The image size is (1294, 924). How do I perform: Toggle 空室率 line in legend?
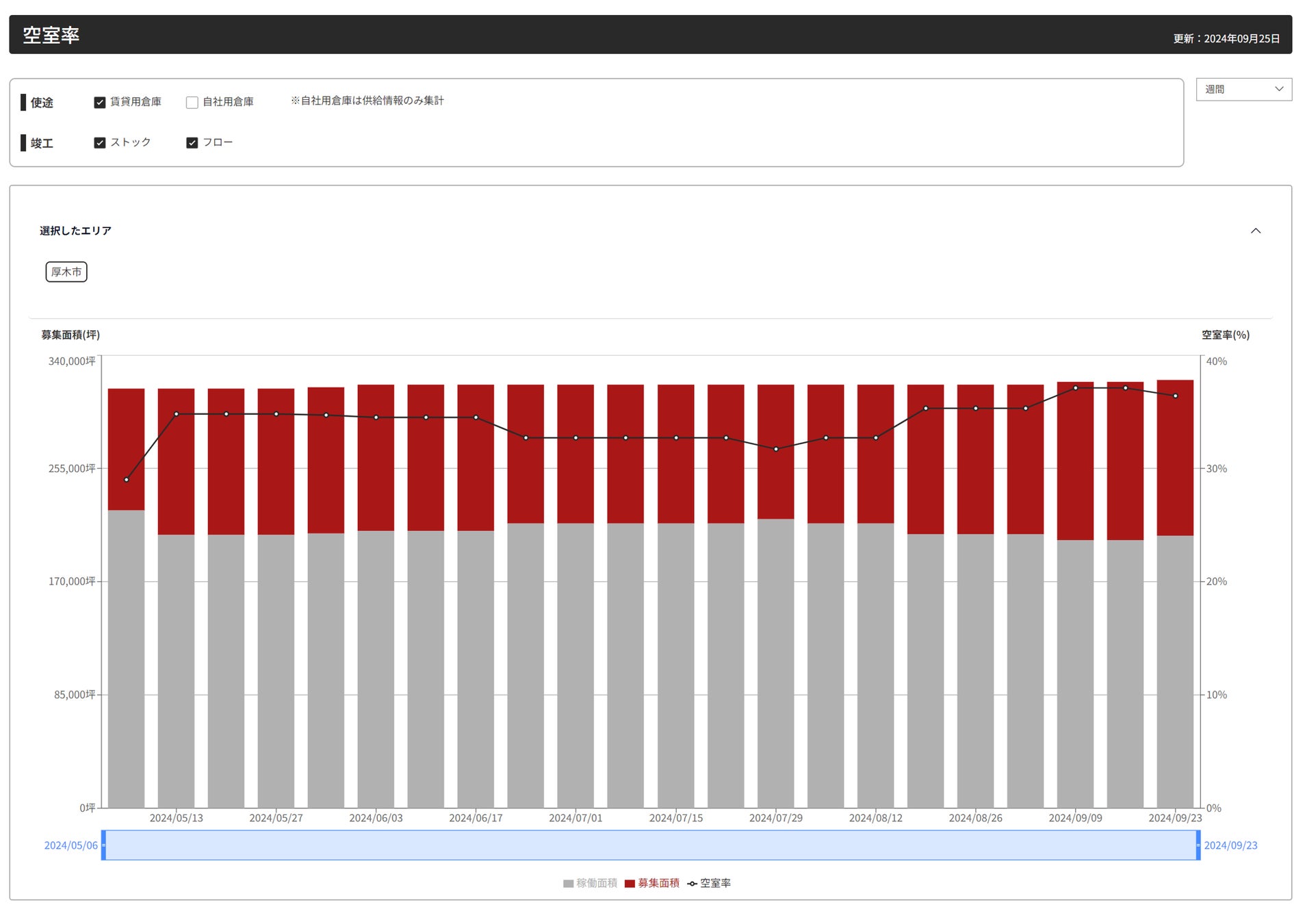click(x=709, y=883)
